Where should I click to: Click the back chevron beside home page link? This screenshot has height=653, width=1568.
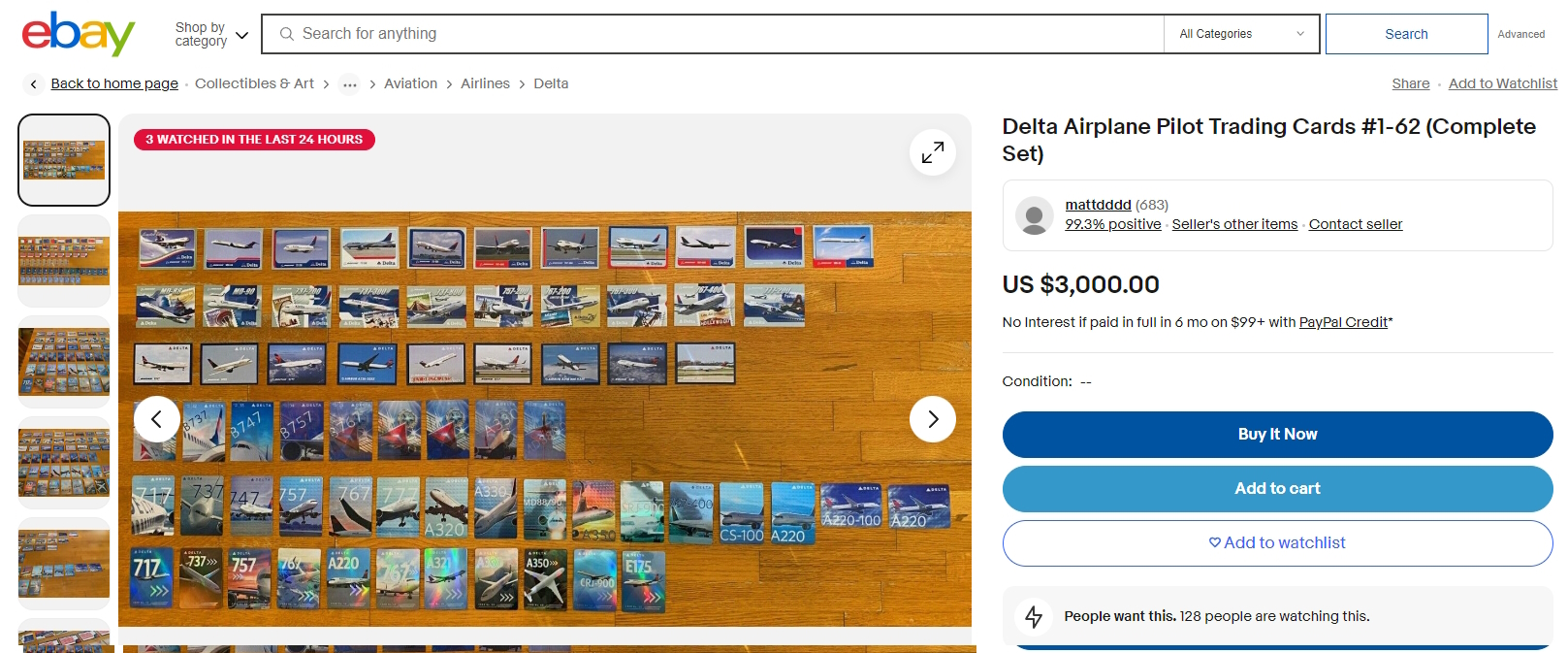point(34,84)
